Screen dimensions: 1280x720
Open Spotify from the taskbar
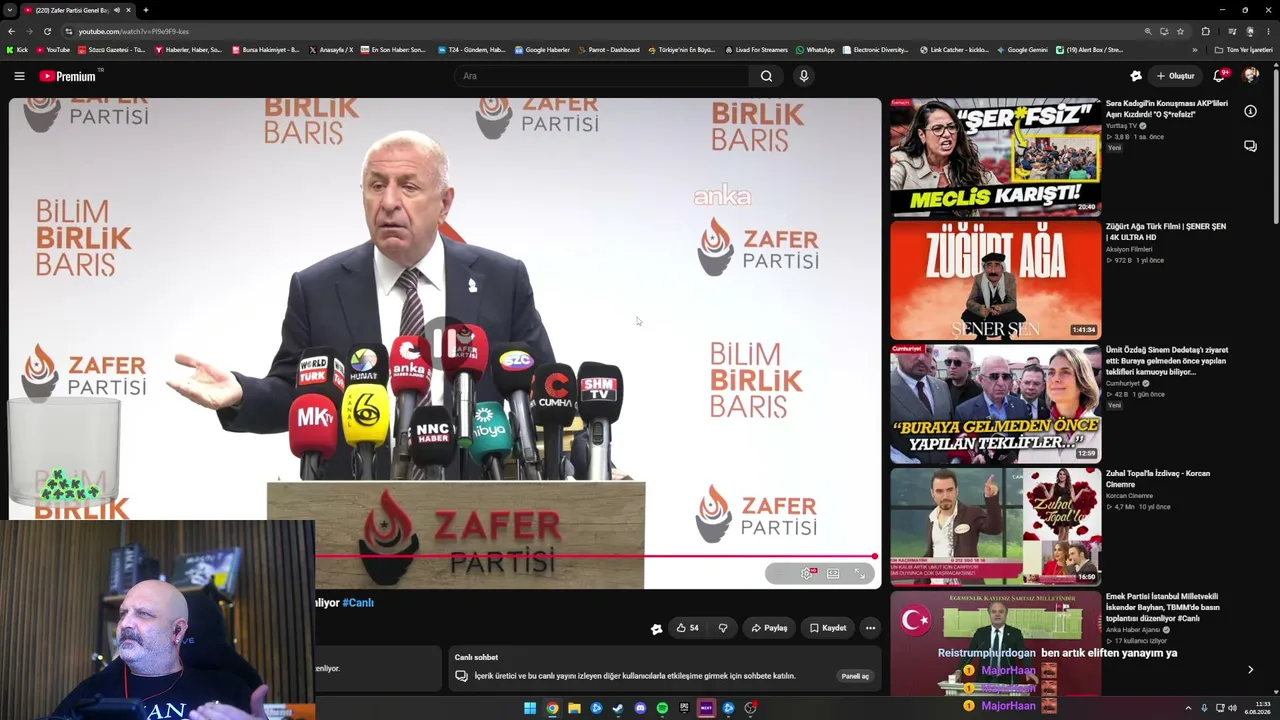click(662, 708)
